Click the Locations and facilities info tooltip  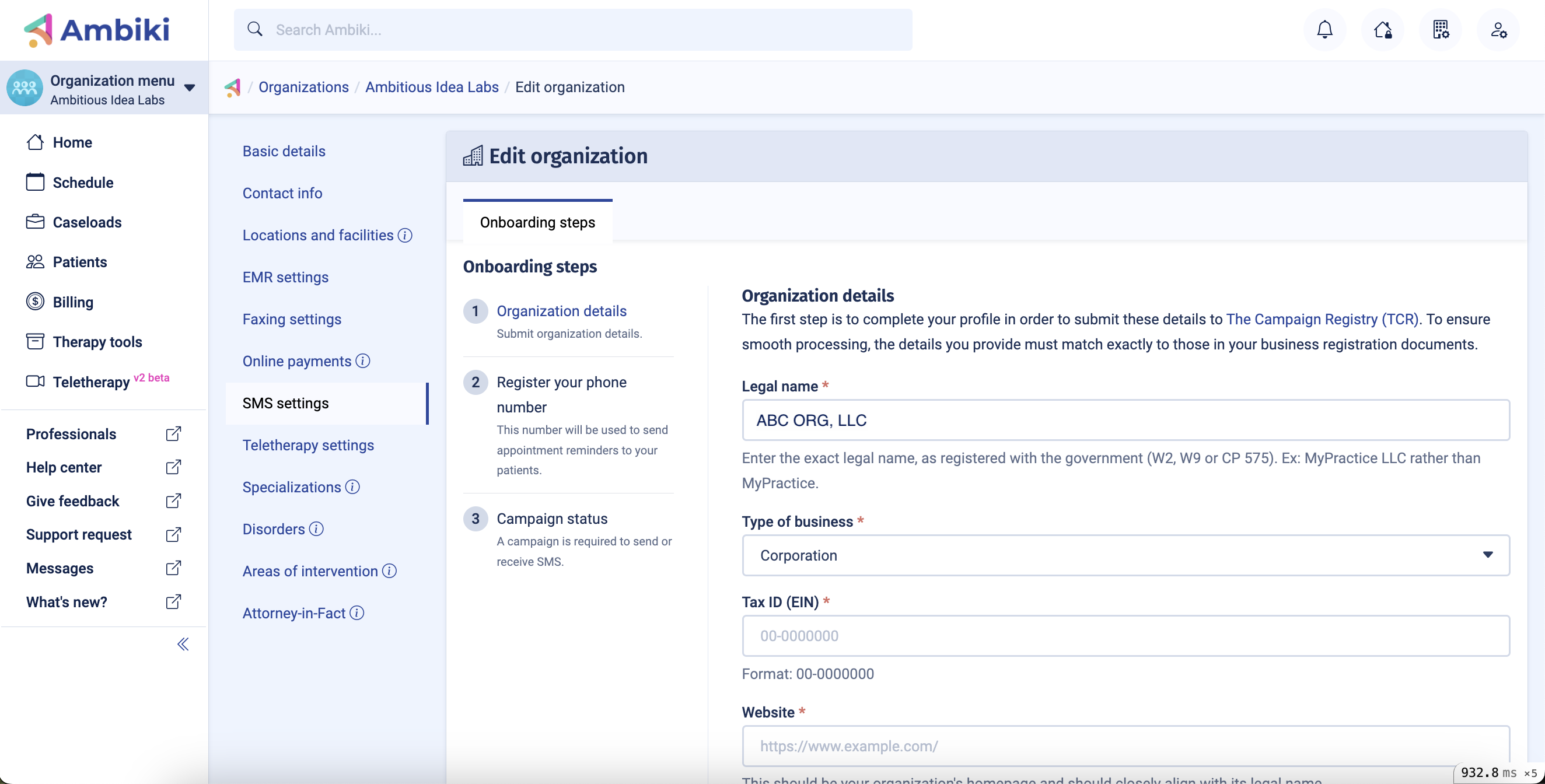pos(405,235)
